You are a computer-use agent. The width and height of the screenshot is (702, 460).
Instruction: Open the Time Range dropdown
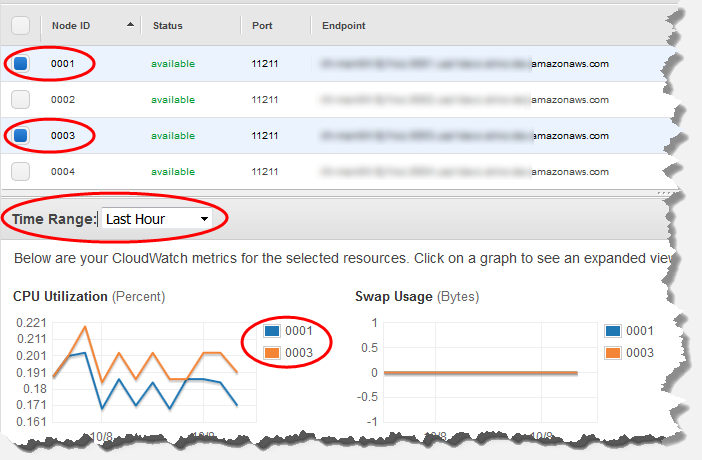158,219
